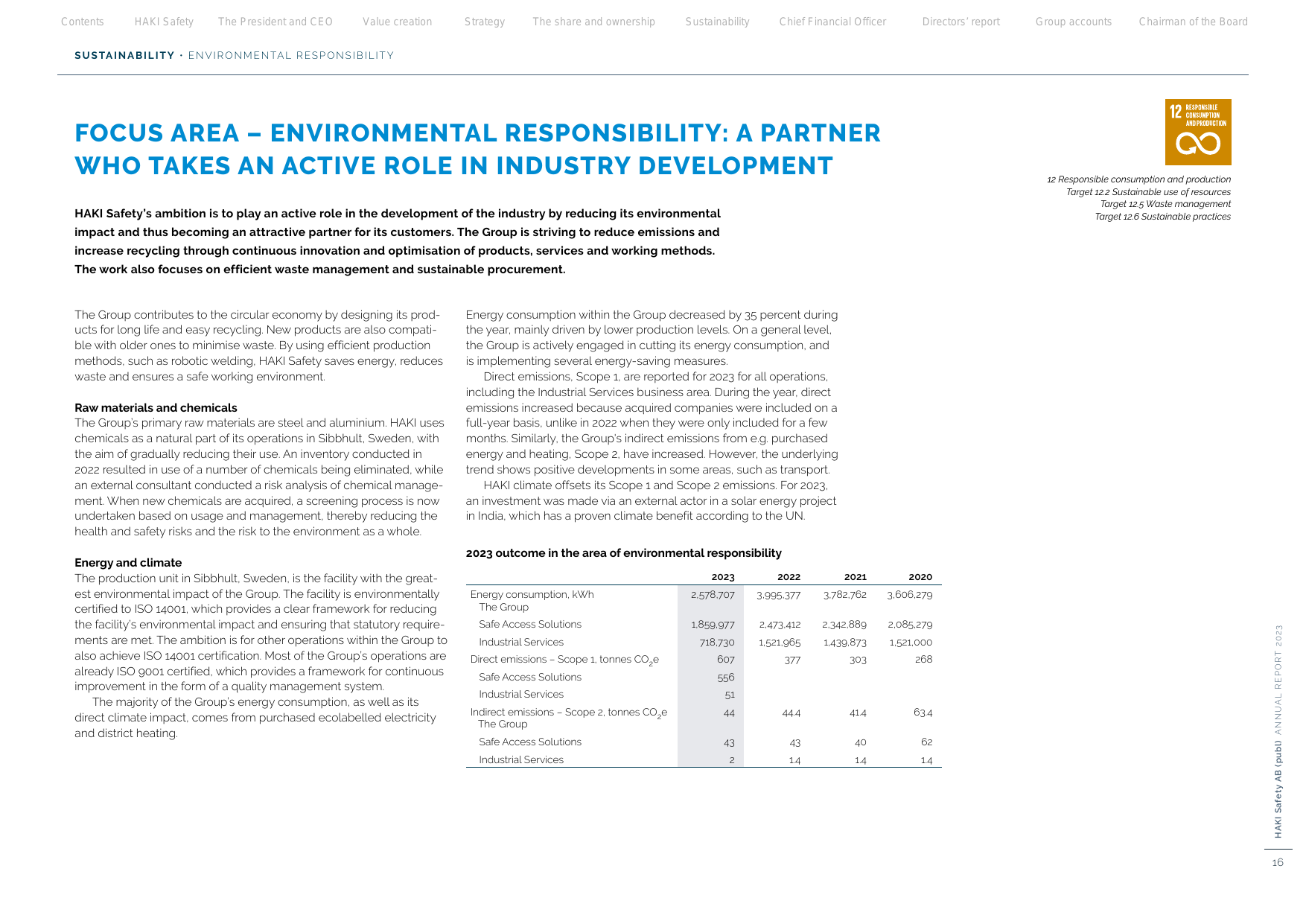Select the Value creation nav item
Viewport: 1306px width, 924px height.
398,22
